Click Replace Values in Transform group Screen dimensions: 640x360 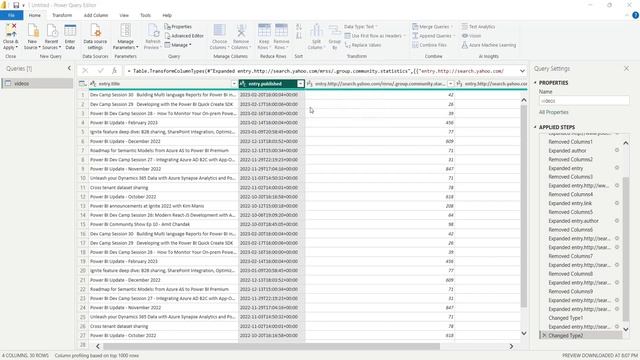(362, 45)
